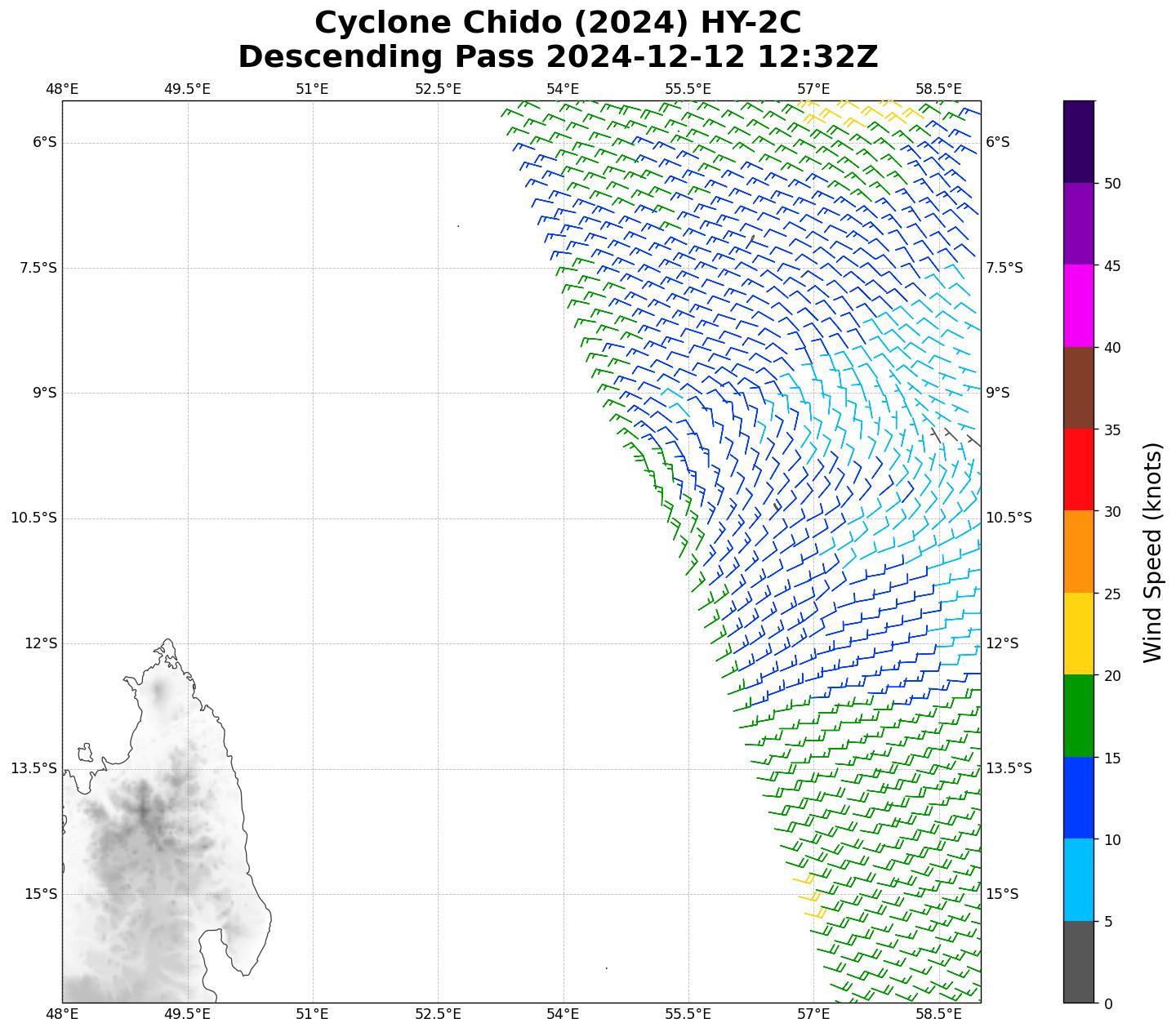Viewport: 1176px width, 1032px height.
Task: Click the right-side 13.5°S latitude label
Action: click(1009, 768)
